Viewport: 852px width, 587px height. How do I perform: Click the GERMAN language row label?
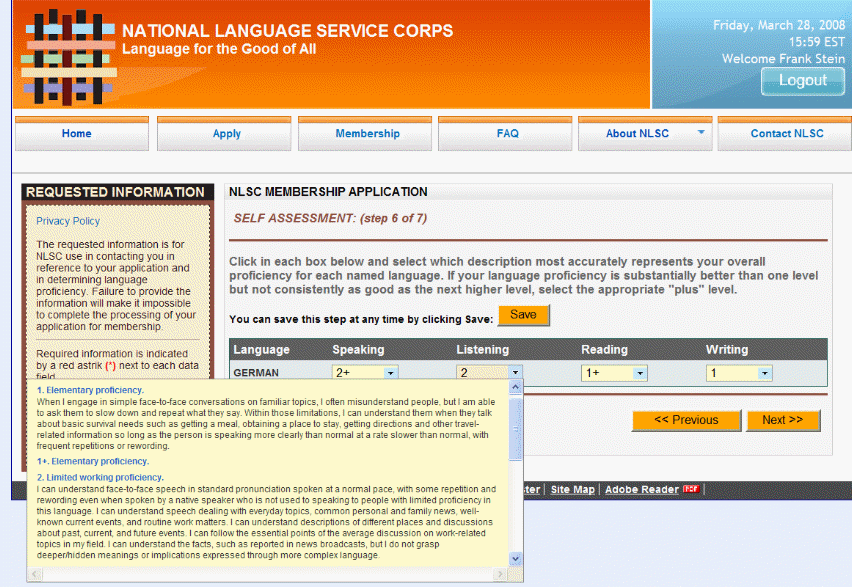pyautogui.click(x=256, y=373)
